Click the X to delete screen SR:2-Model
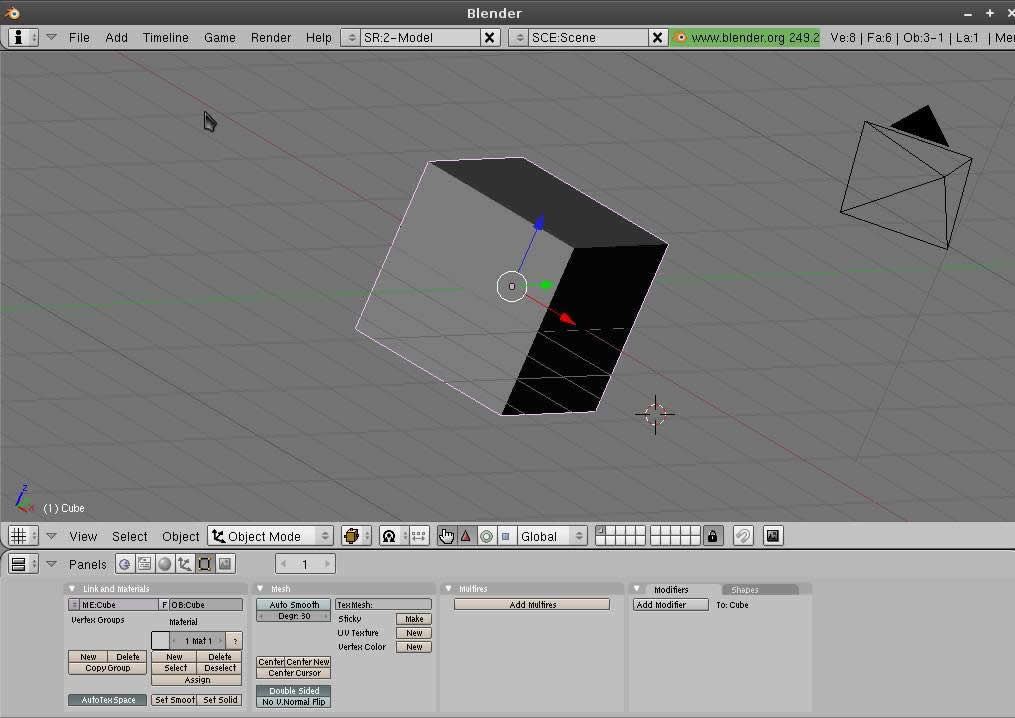 point(490,38)
